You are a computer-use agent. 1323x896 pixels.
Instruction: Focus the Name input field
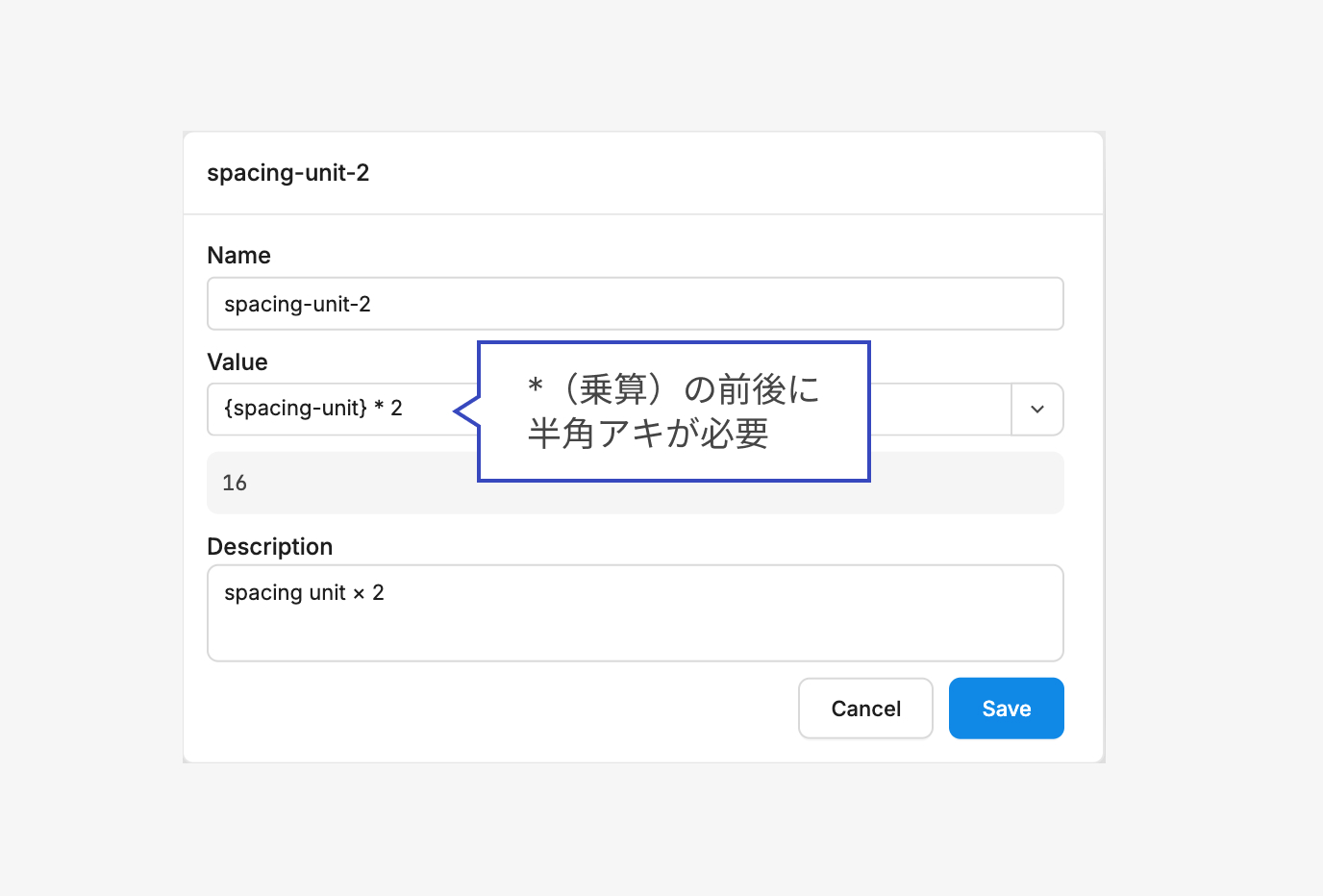click(635, 304)
